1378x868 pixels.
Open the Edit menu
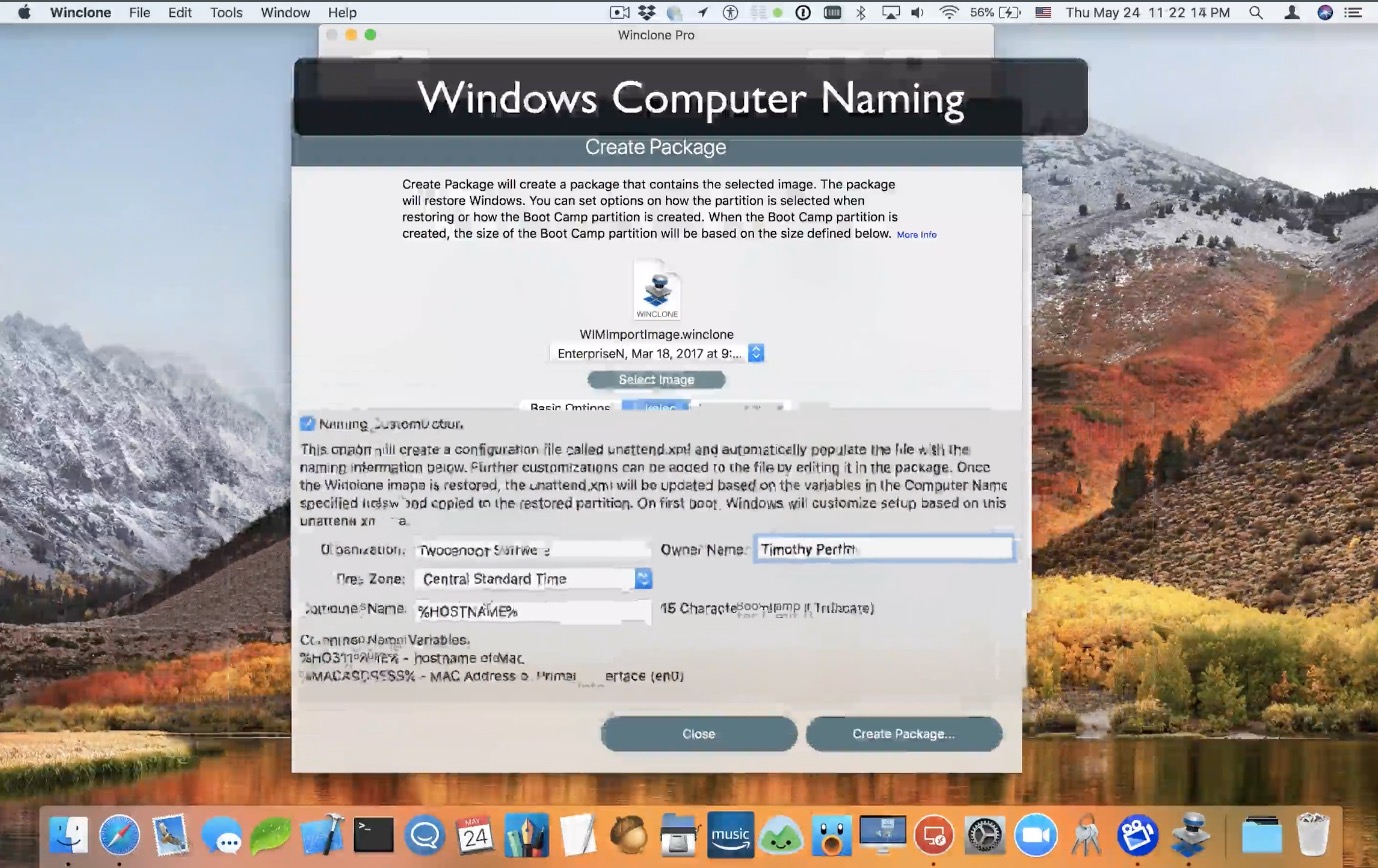coord(180,12)
